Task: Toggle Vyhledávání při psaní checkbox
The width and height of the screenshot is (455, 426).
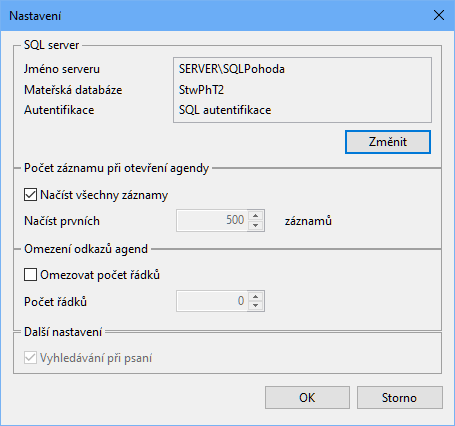Action: click(30, 358)
